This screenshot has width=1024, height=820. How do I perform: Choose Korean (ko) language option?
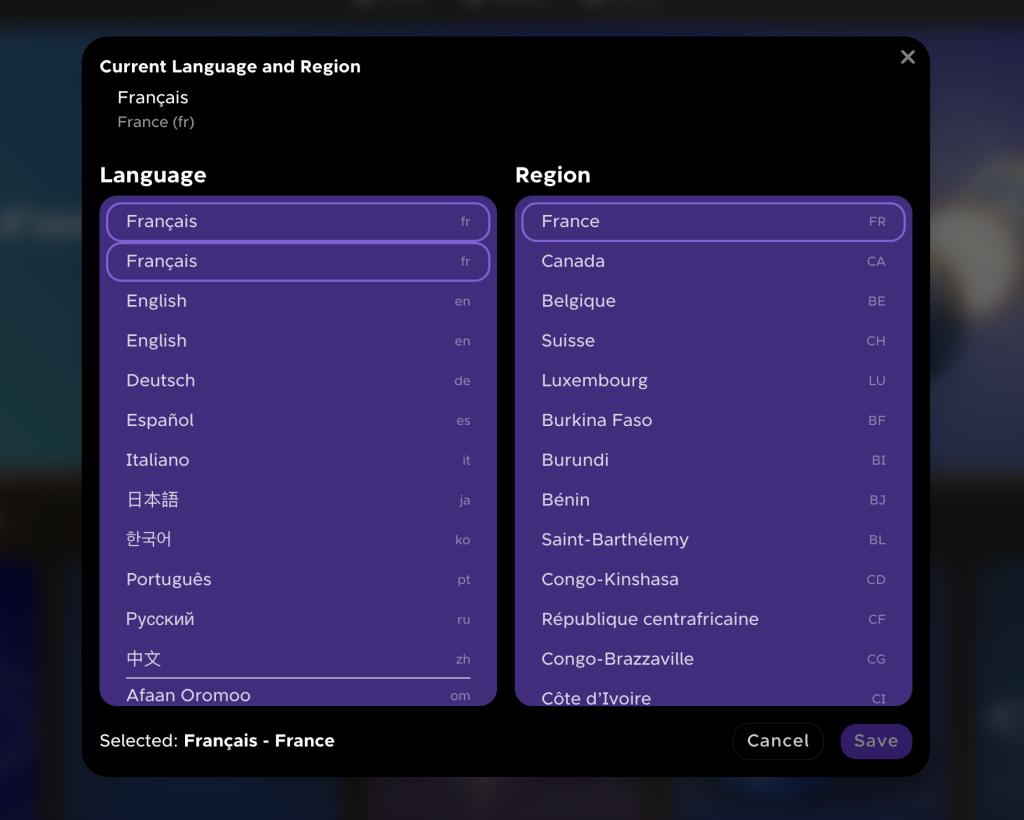pos(298,540)
